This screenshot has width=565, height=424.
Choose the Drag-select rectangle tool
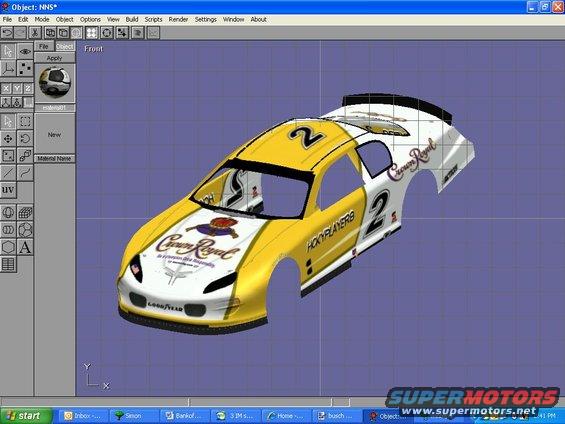[x=25, y=121]
